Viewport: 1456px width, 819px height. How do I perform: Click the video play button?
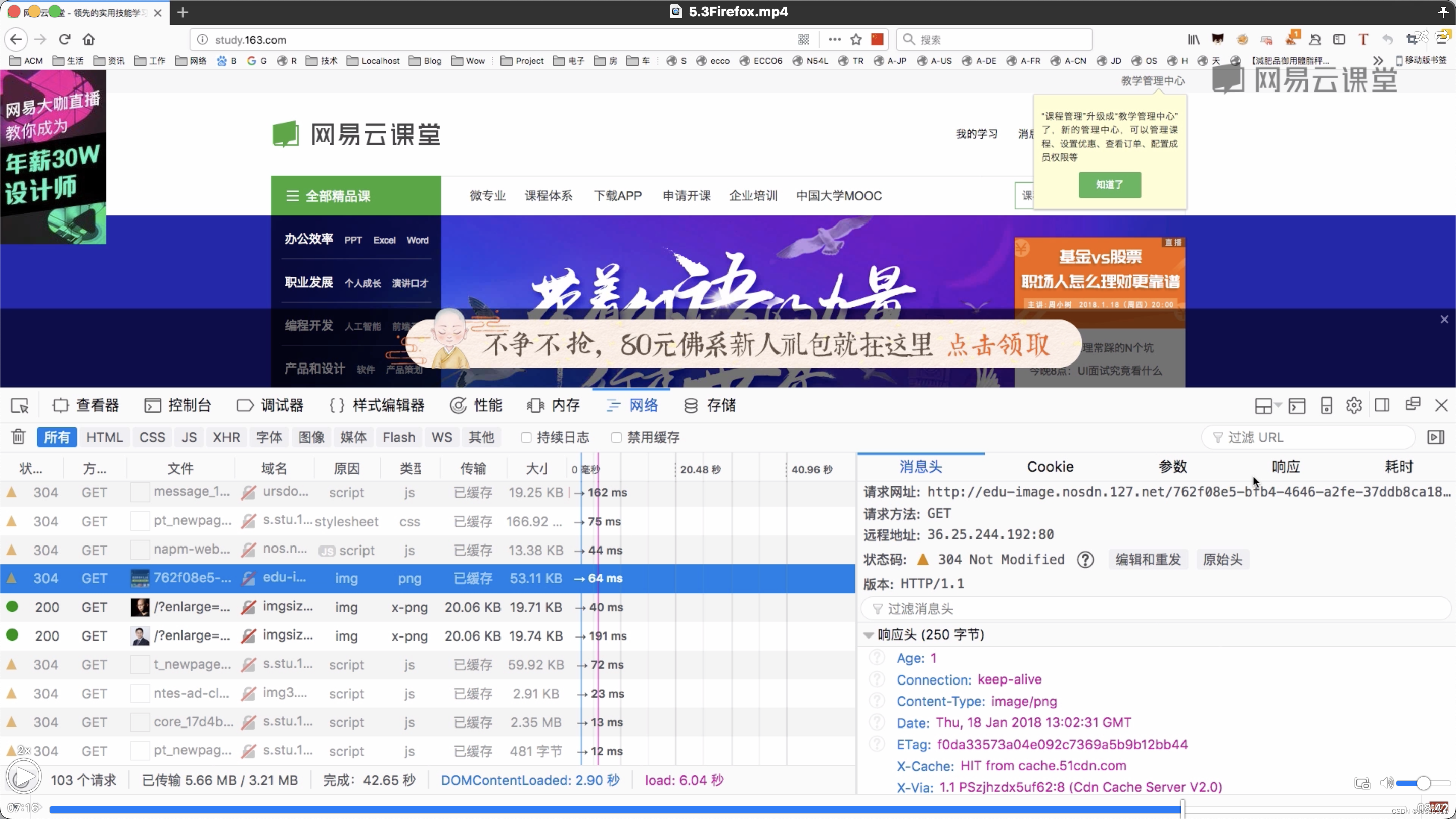(24, 777)
